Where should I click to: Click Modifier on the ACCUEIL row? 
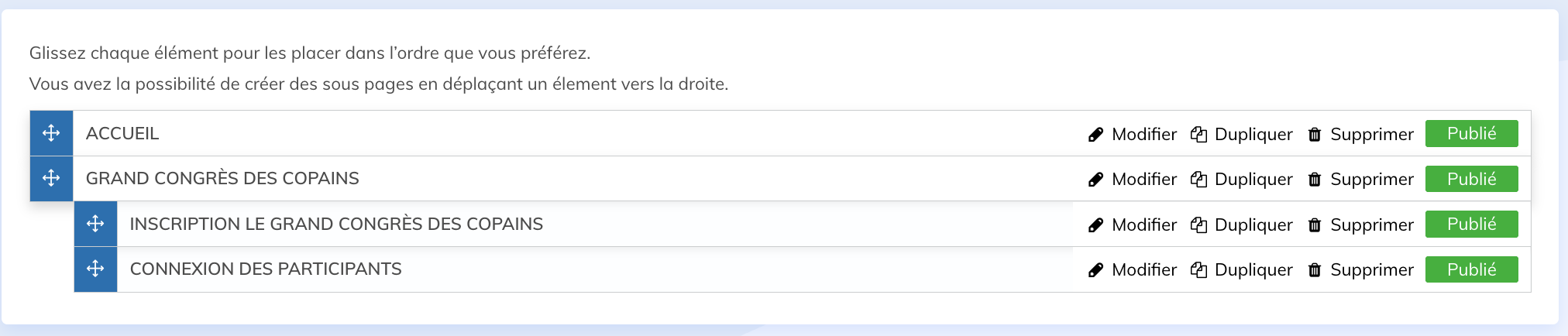pos(1143,134)
